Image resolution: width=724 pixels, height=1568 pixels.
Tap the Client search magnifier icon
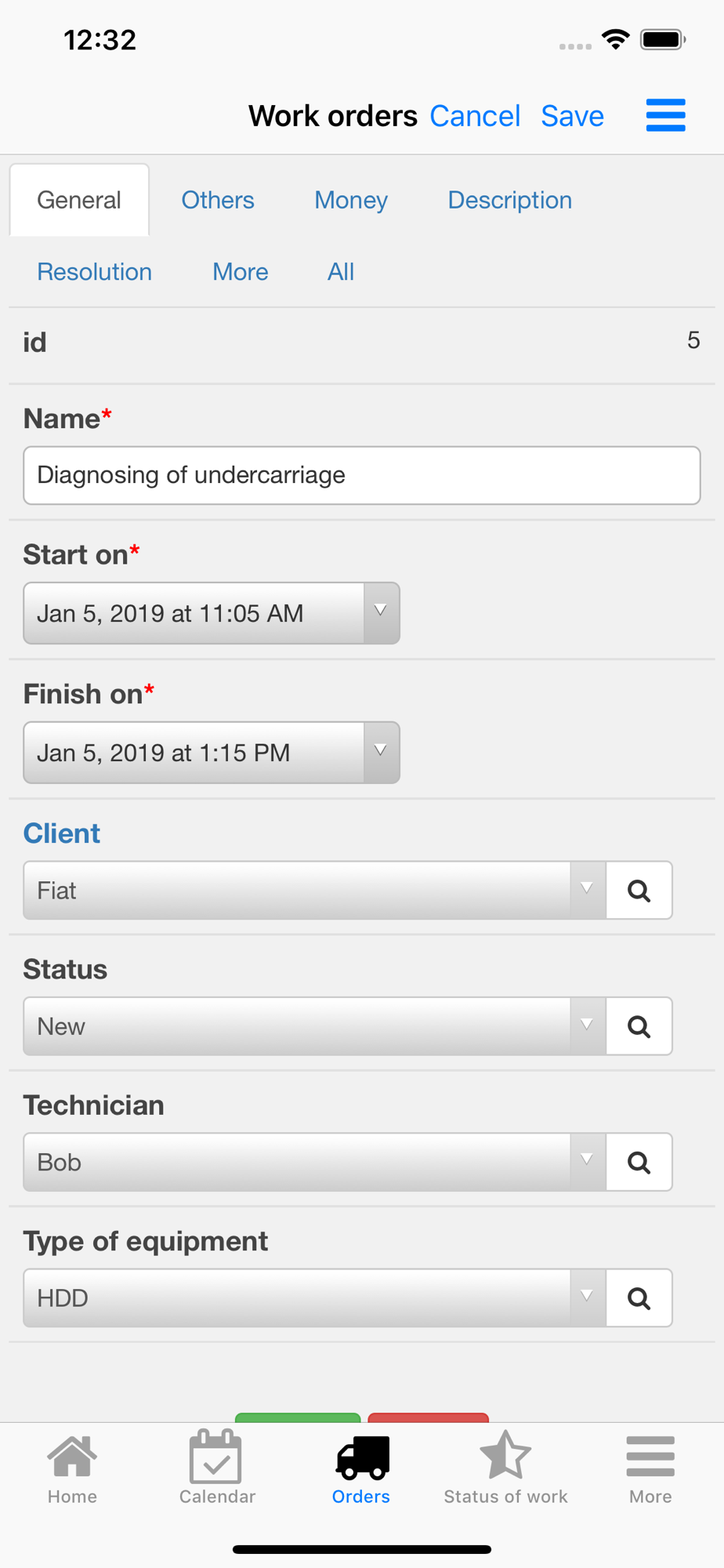tap(639, 891)
